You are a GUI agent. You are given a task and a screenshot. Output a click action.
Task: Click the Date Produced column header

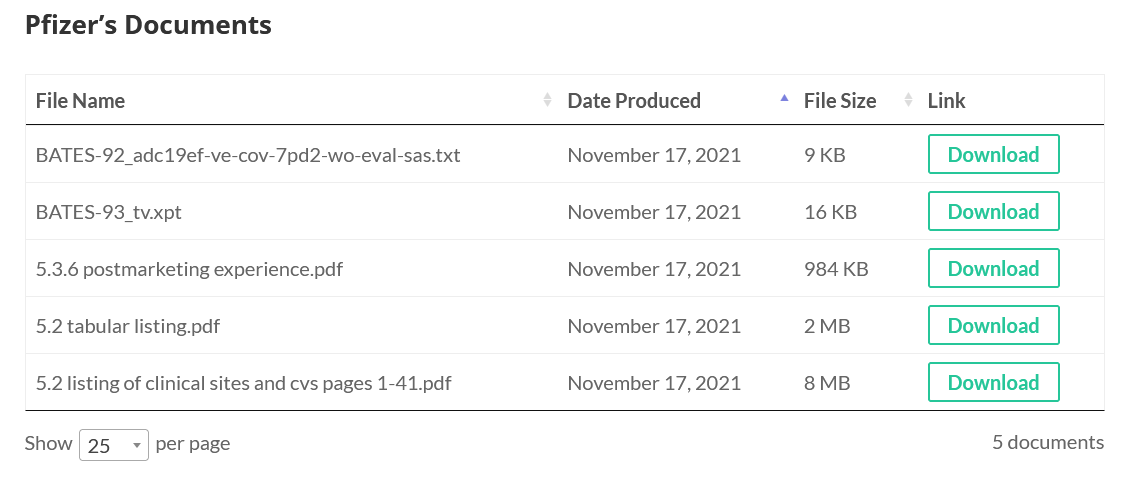tap(634, 100)
